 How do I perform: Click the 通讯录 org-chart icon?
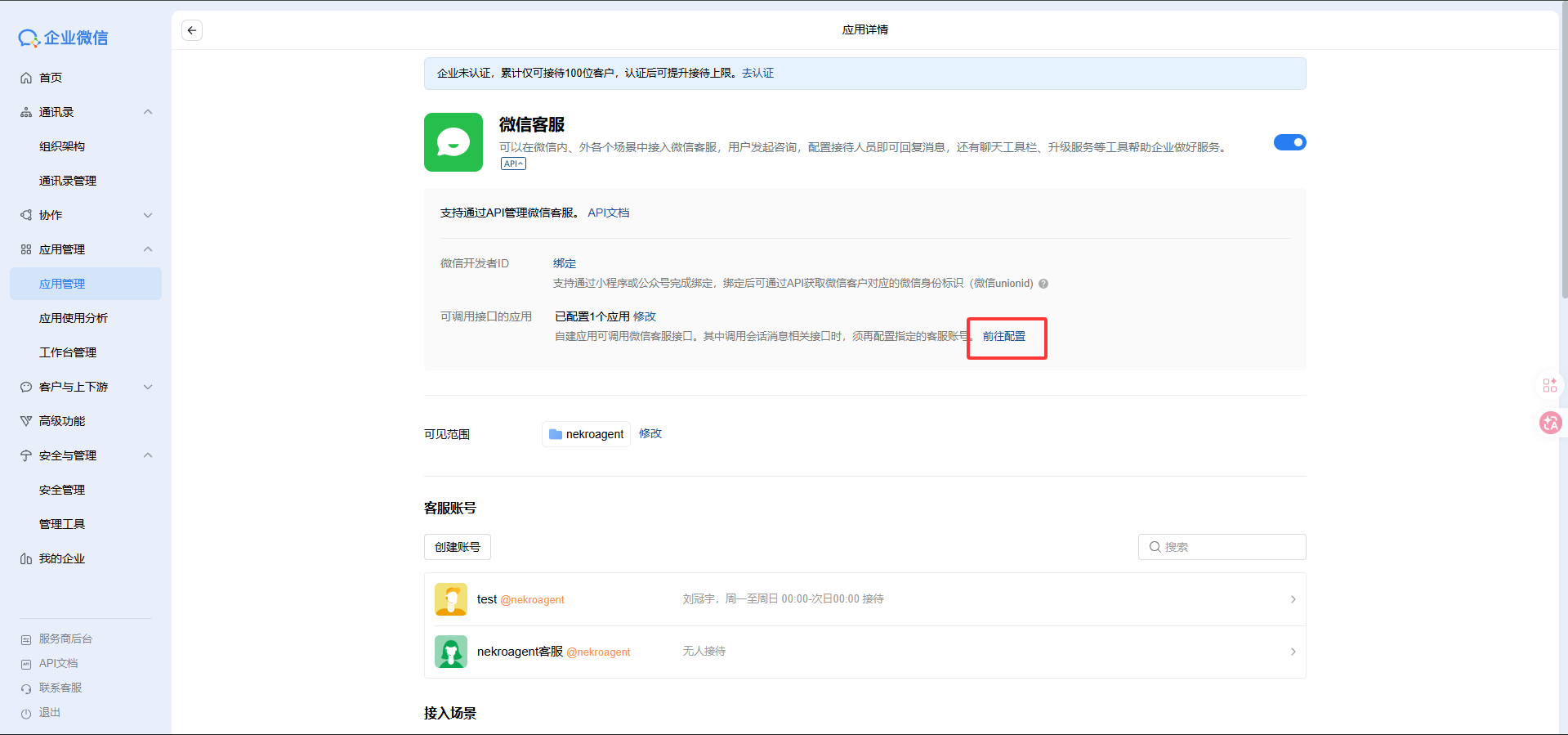(26, 112)
